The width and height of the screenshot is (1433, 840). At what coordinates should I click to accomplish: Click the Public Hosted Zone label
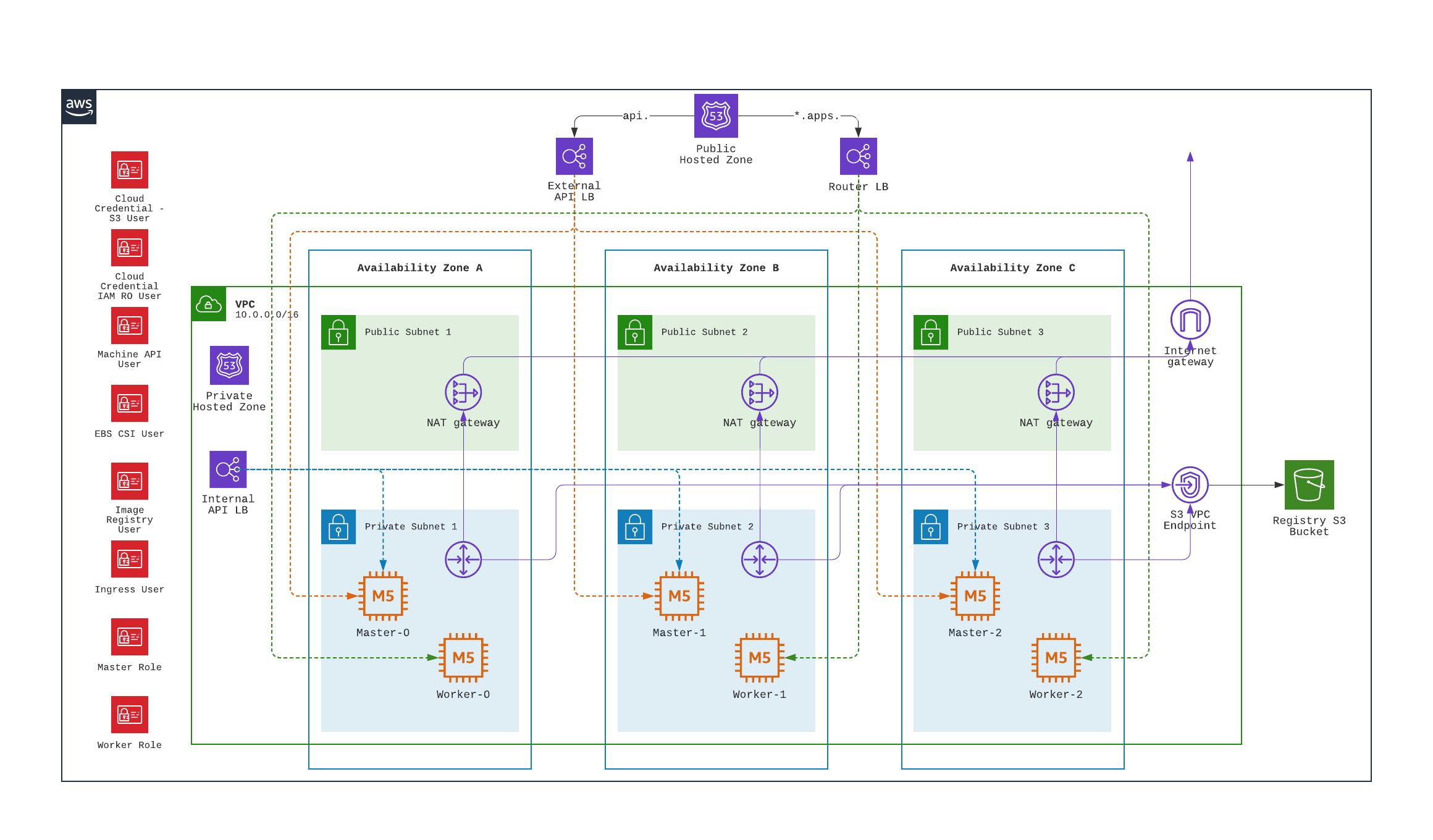click(x=716, y=154)
